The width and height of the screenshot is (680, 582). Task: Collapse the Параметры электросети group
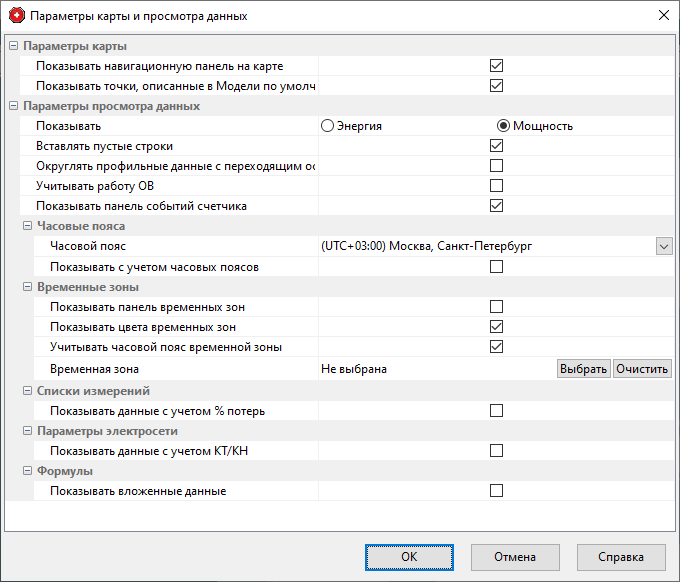tap(27, 431)
